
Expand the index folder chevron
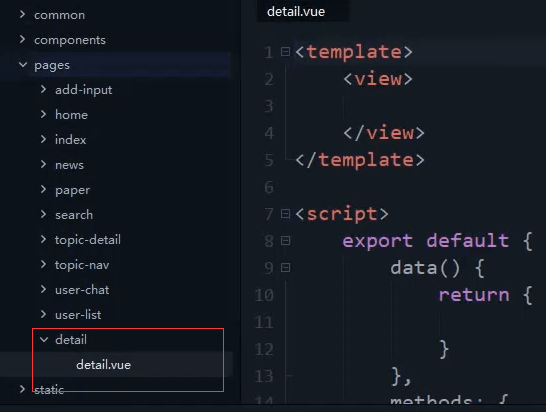click(43, 139)
